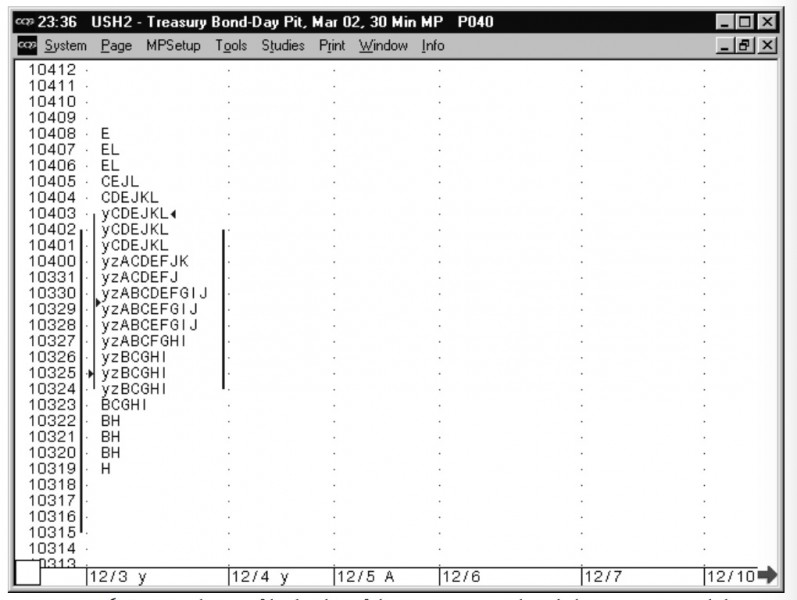797x600 pixels.
Task: Click the 23:36 clock in title bar
Action: pos(57,22)
